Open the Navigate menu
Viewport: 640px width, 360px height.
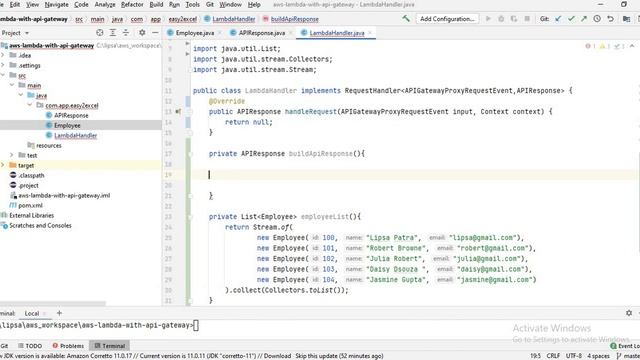[56, 4]
